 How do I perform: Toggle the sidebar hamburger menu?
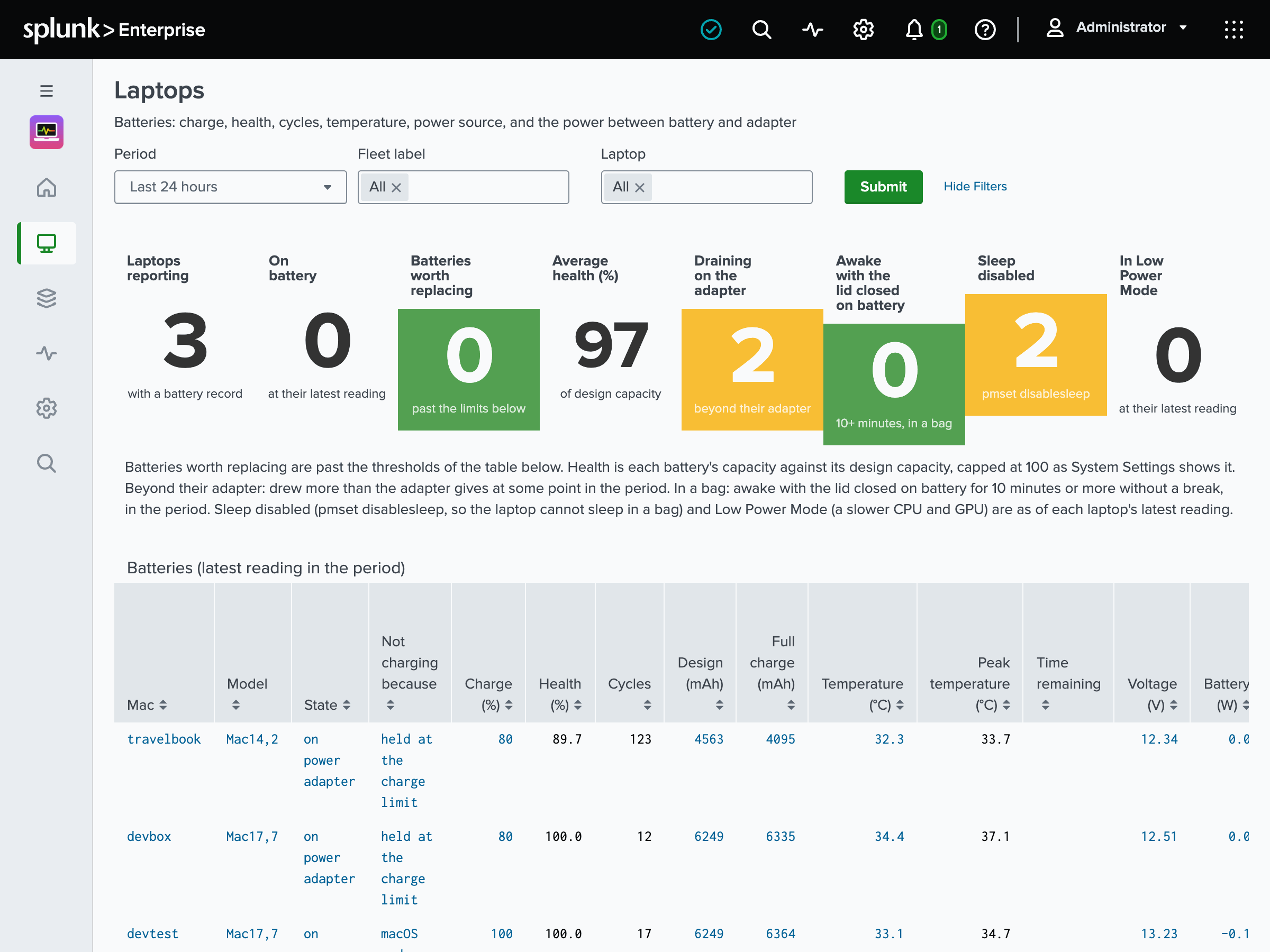47,90
